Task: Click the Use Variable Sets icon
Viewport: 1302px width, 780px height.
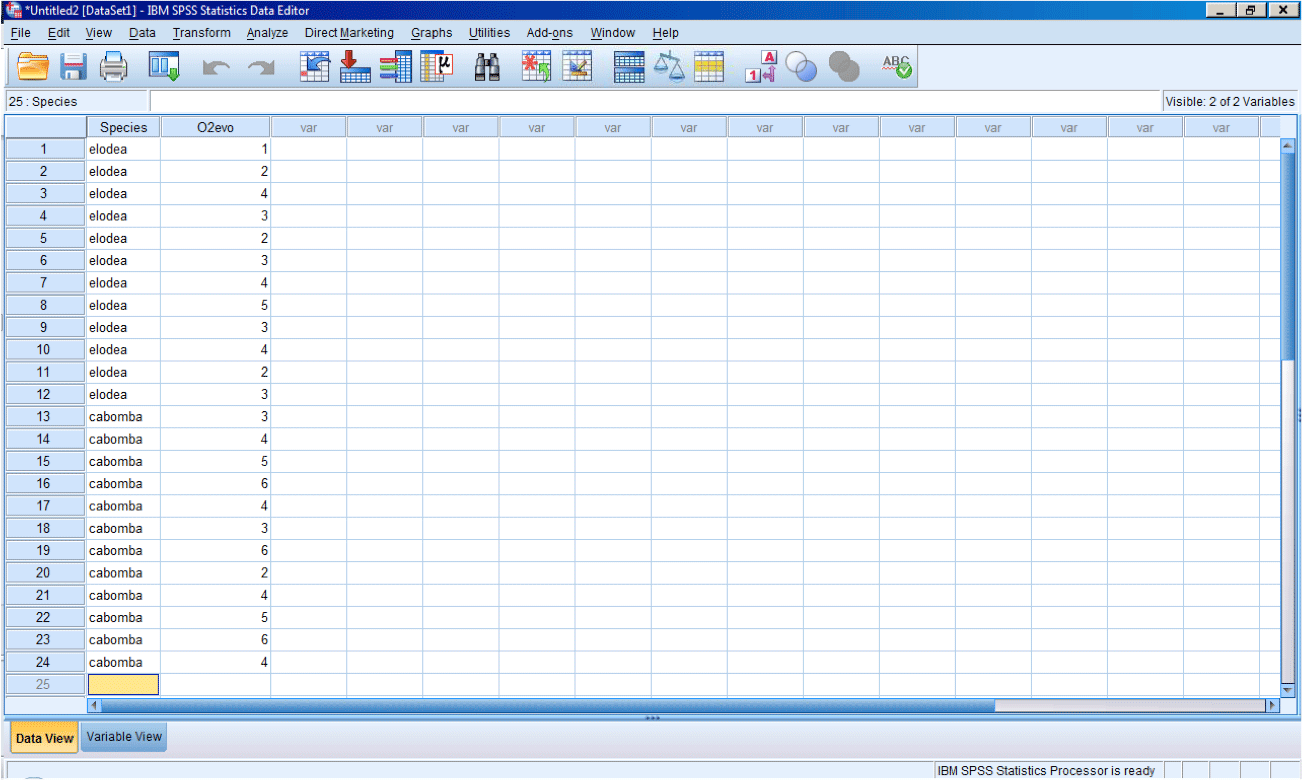Action: coord(801,67)
